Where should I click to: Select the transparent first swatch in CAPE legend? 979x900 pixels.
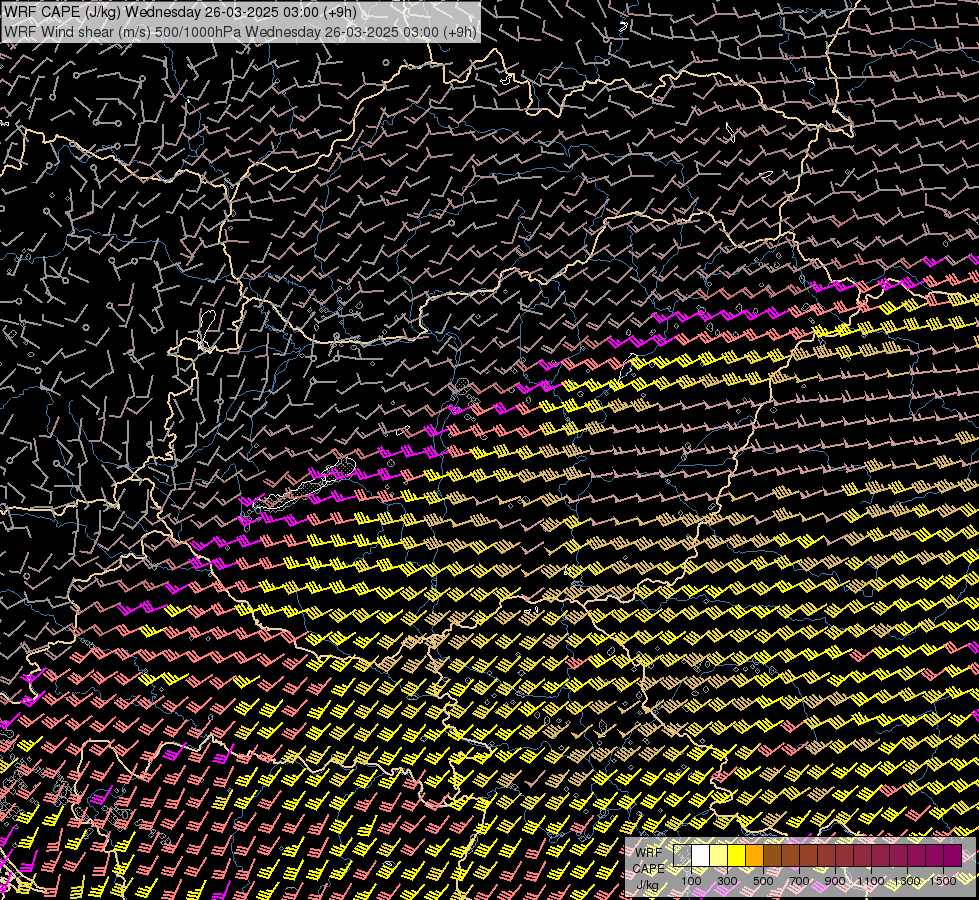click(x=682, y=855)
